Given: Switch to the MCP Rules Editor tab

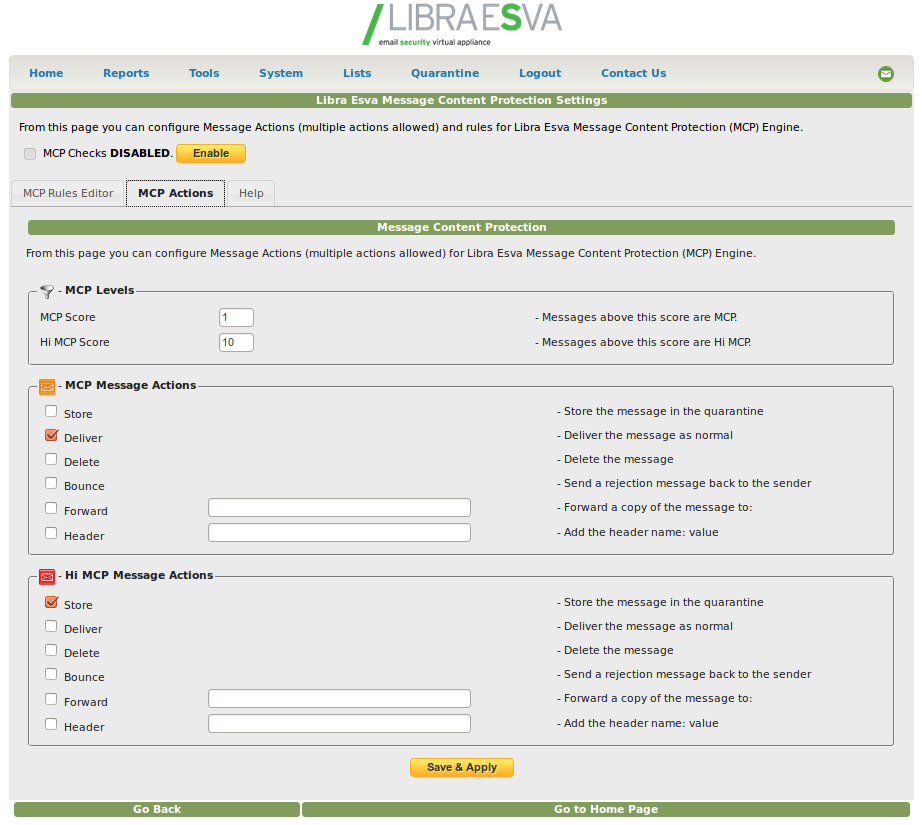Looking at the screenshot, I should click(x=68, y=193).
